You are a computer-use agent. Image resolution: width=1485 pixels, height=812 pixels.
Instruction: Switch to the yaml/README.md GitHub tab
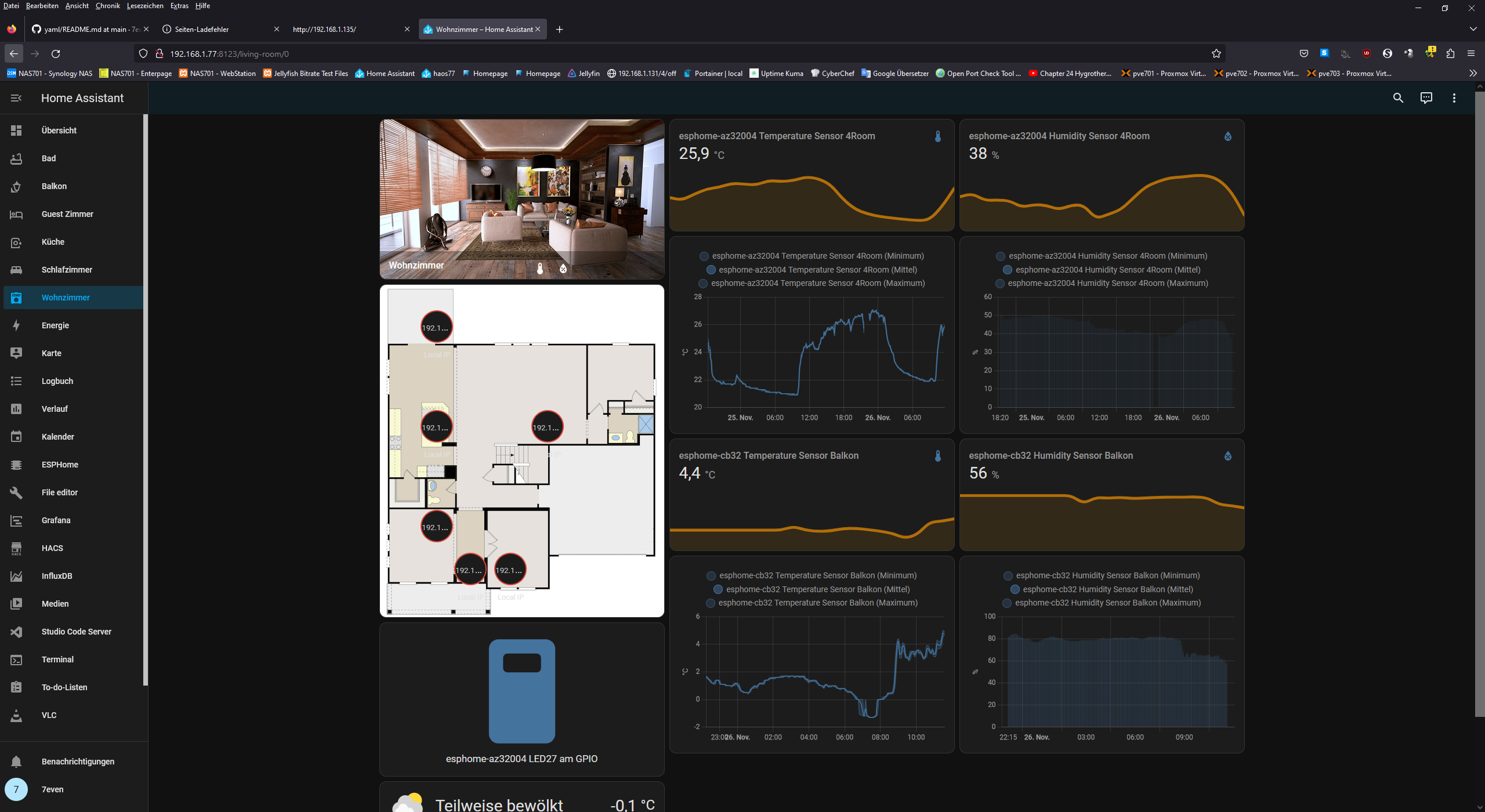(87, 29)
